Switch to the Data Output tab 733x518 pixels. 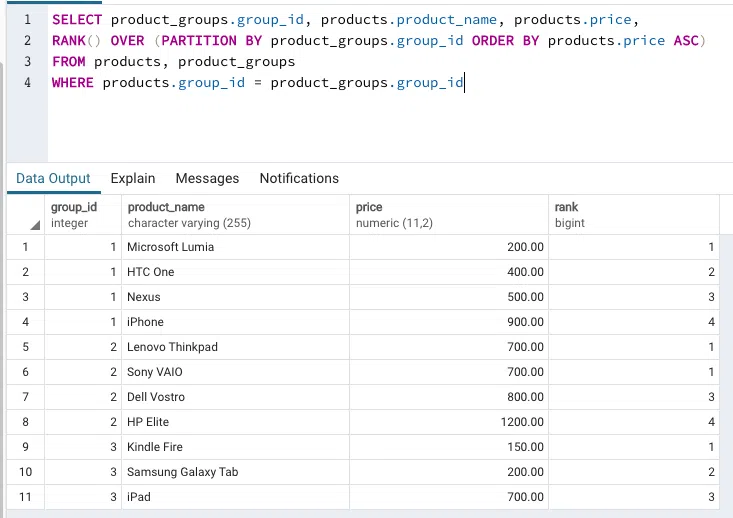click(53, 178)
